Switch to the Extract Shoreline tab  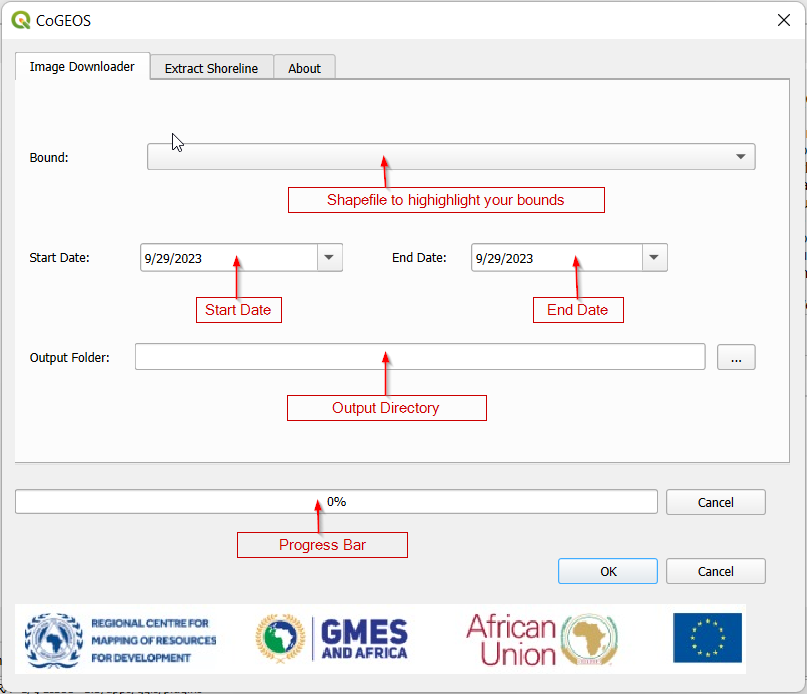click(212, 68)
